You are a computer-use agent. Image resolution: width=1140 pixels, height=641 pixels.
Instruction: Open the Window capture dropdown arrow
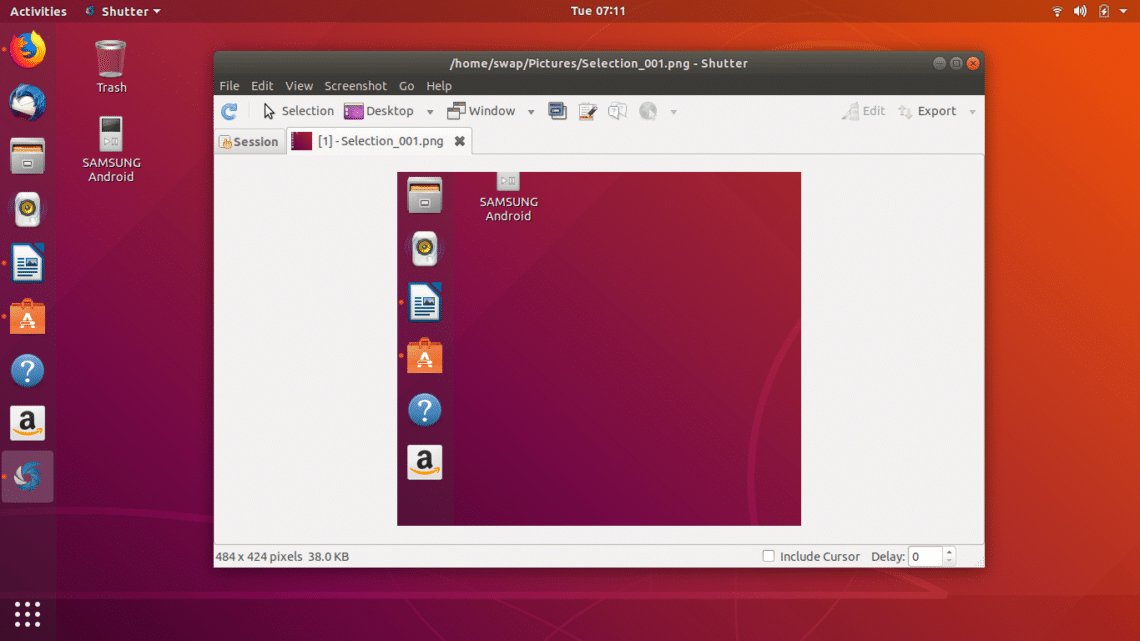(x=531, y=111)
